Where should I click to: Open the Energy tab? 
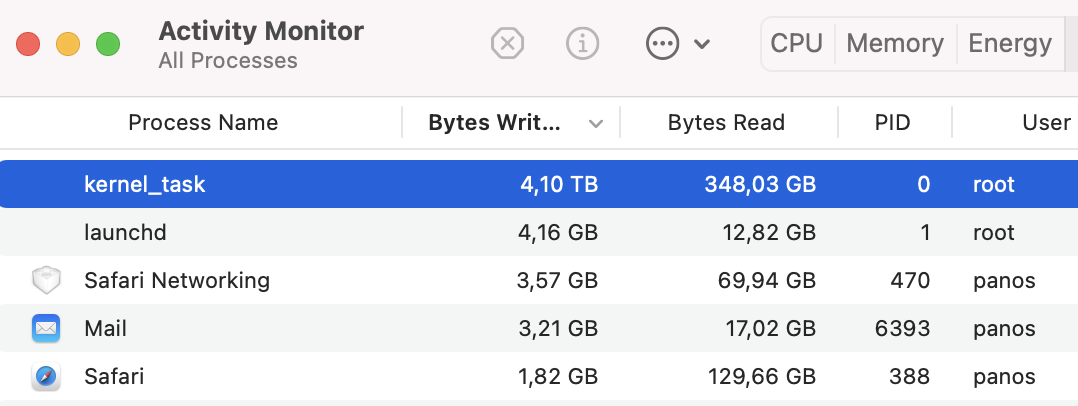pyautogui.click(x=1010, y=43)
